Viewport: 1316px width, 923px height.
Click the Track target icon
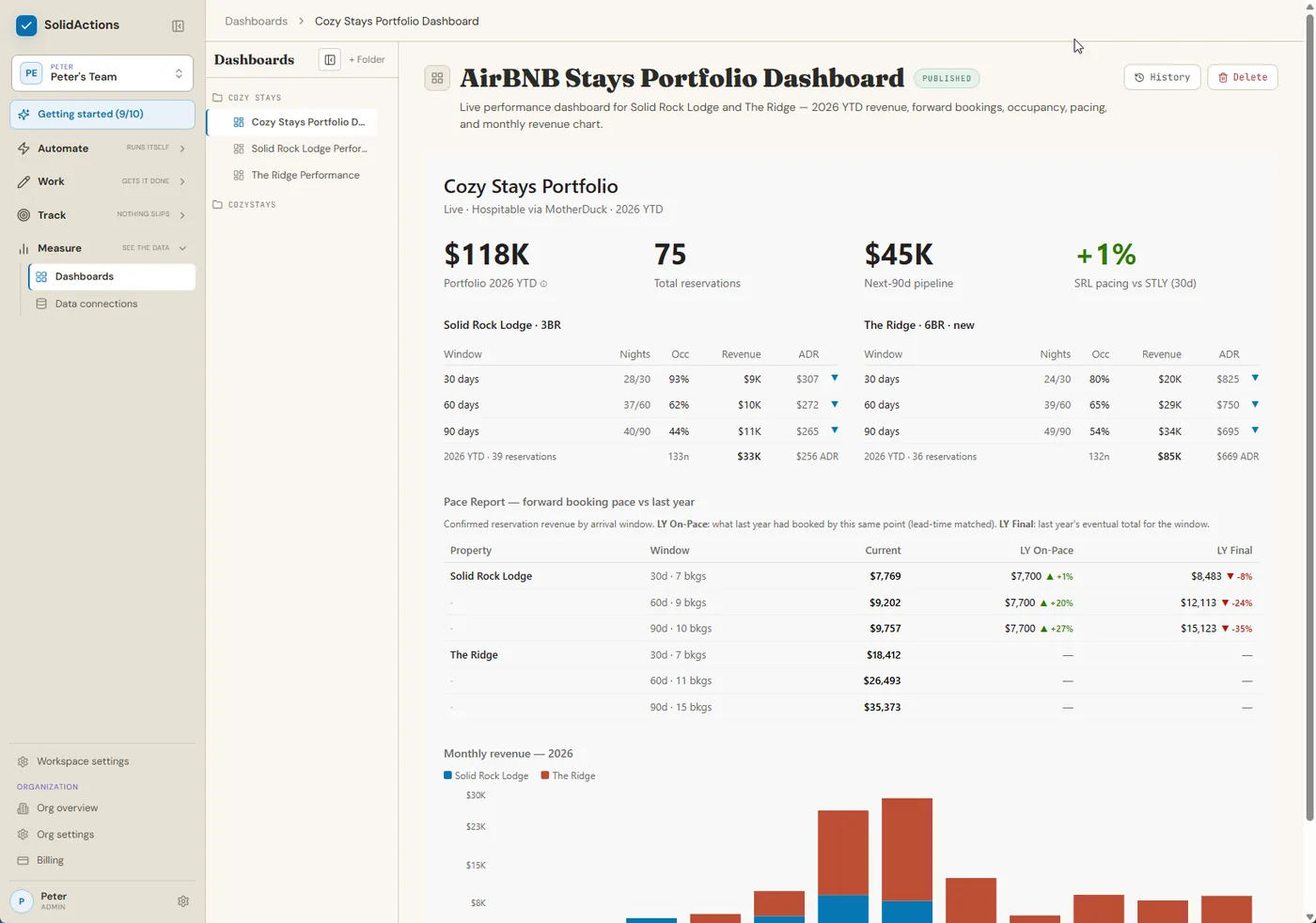tap(23, 215)
